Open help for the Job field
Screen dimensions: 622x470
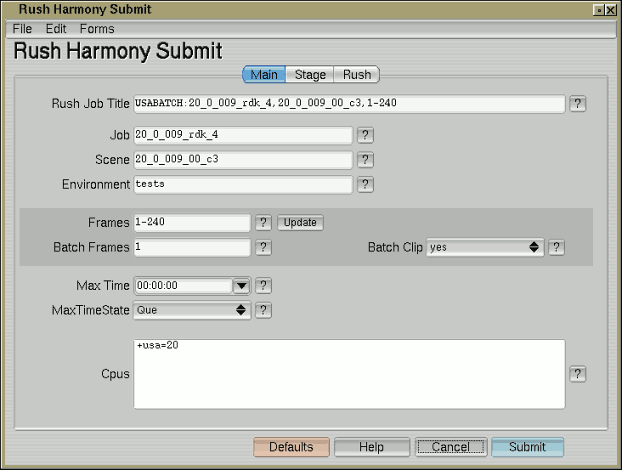pyautogui.click(x=365, y=135)
